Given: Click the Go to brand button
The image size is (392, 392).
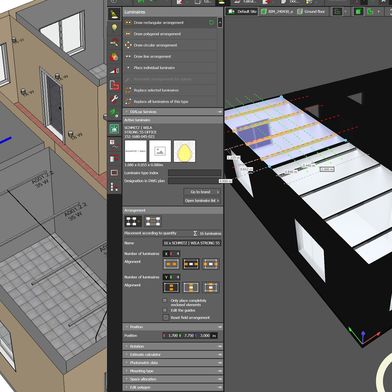Looking at the screenshot, I should (202, 192).
